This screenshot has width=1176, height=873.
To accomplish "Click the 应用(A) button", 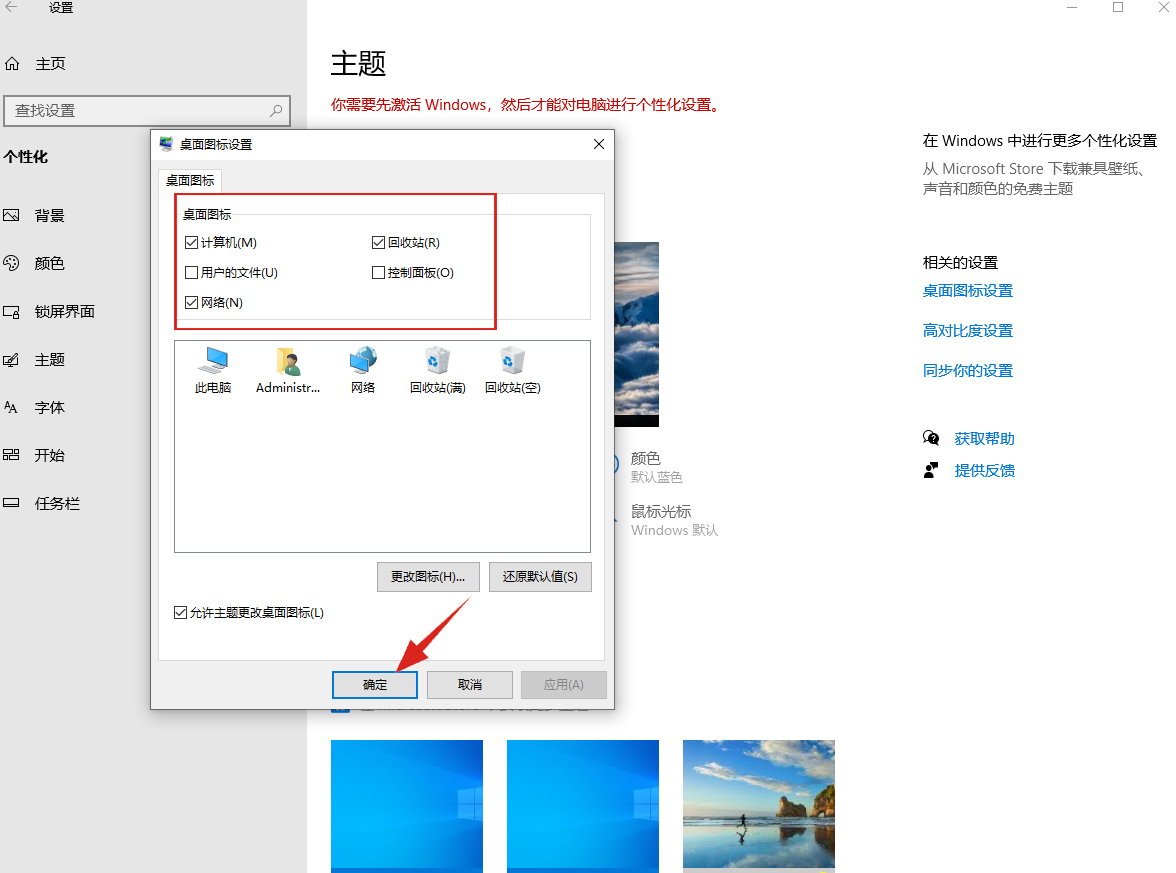I will pos(564,685).
